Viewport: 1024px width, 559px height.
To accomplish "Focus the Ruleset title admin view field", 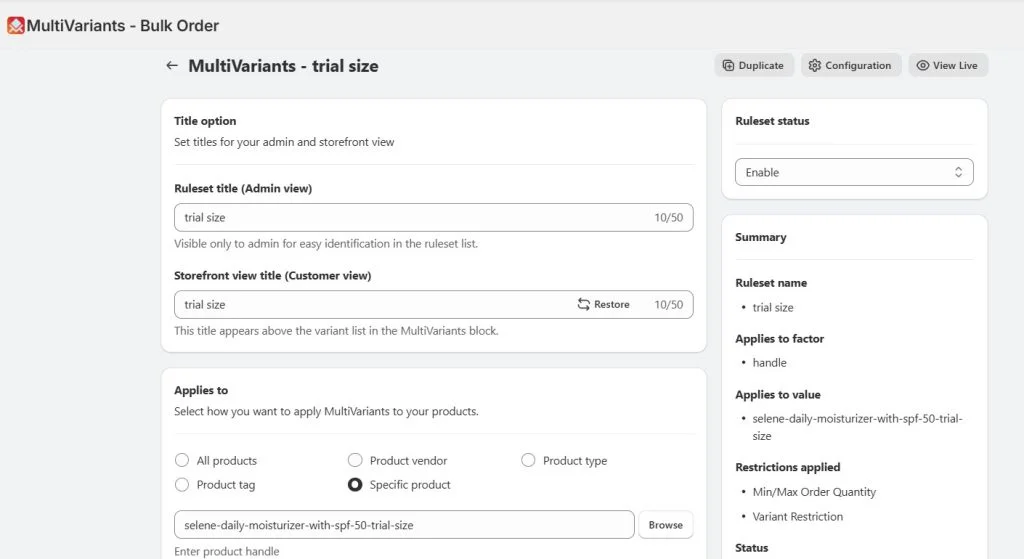I will point(434,217).
